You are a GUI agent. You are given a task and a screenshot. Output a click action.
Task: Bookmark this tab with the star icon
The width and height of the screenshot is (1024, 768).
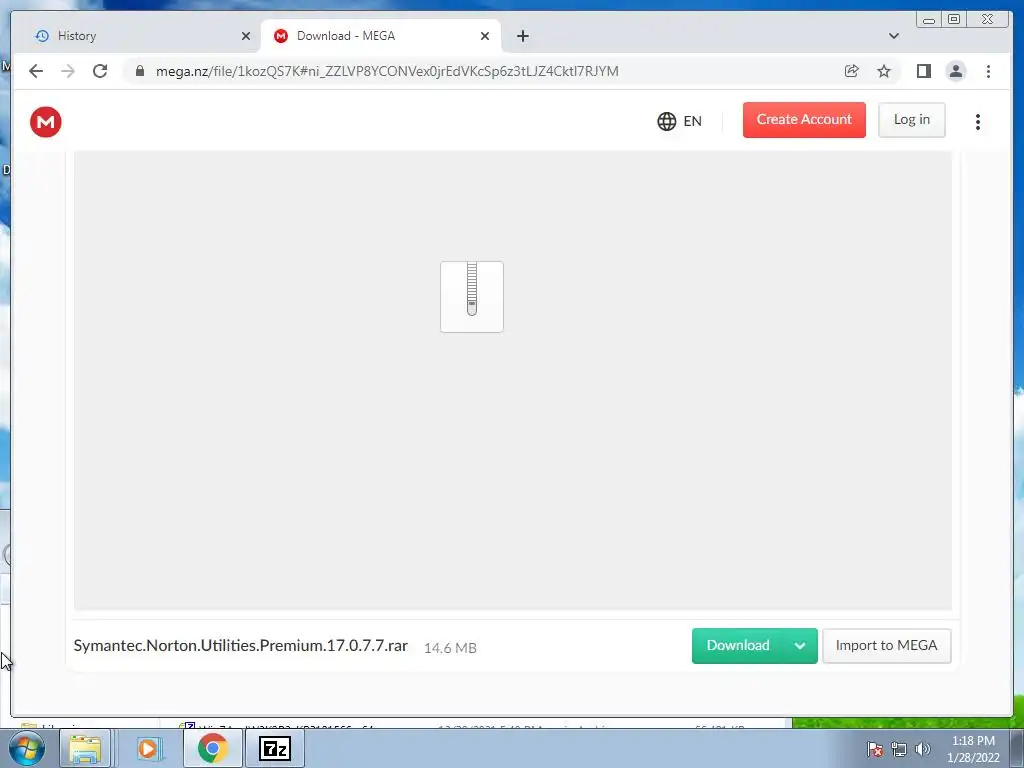(x=884, y=71)
